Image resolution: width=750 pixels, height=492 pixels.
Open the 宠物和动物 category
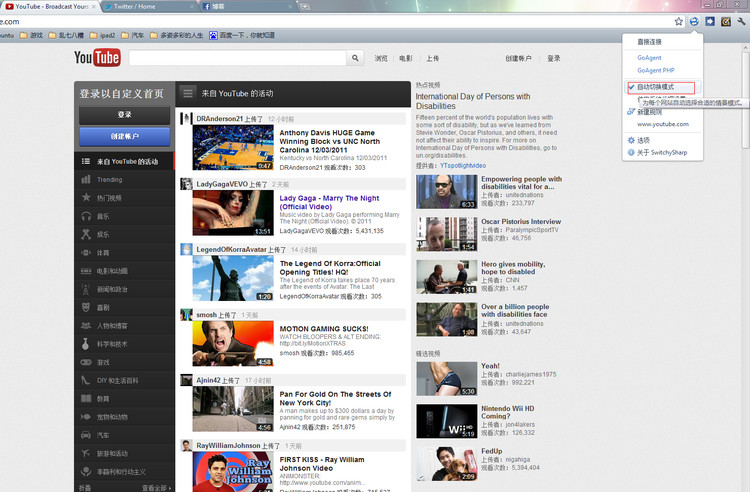coord(124,417)
